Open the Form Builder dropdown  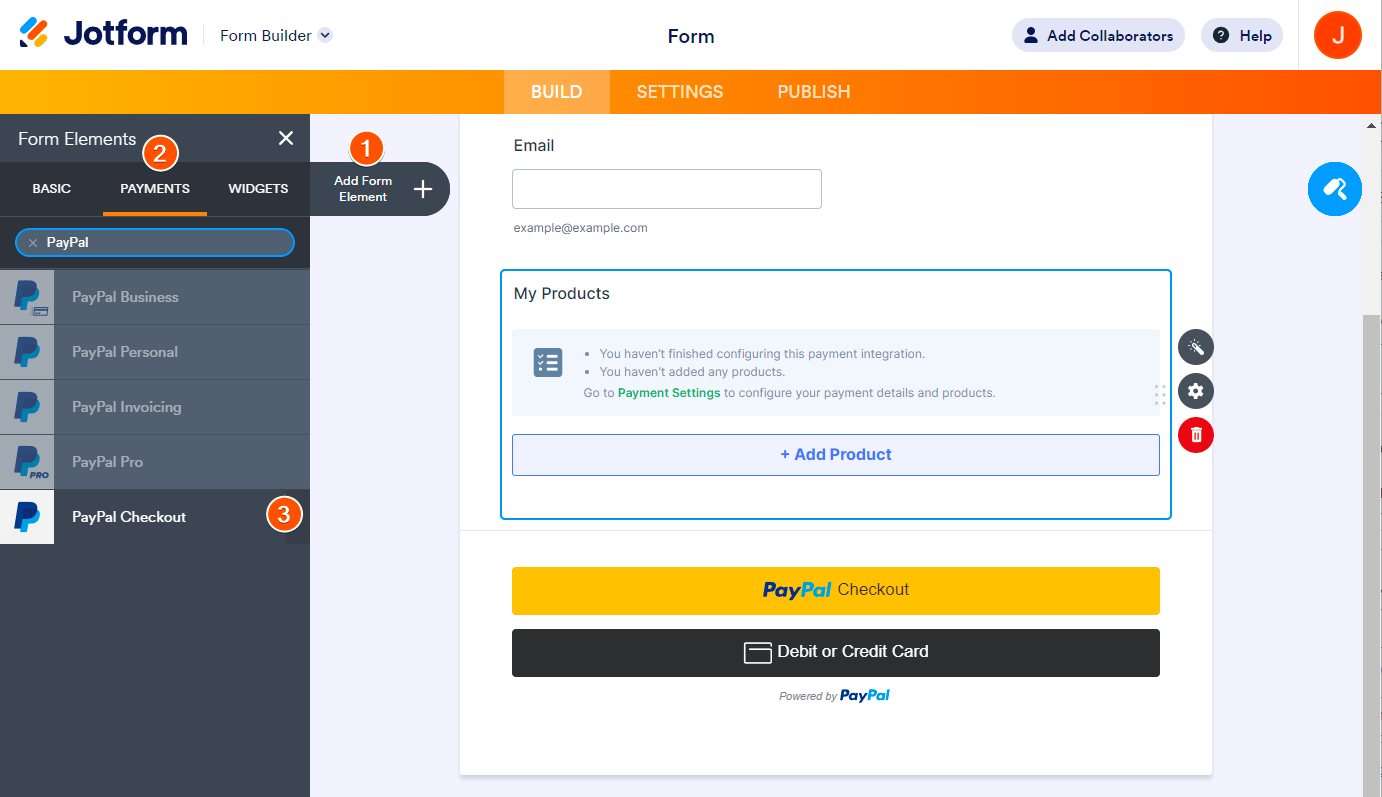(276, 35)
